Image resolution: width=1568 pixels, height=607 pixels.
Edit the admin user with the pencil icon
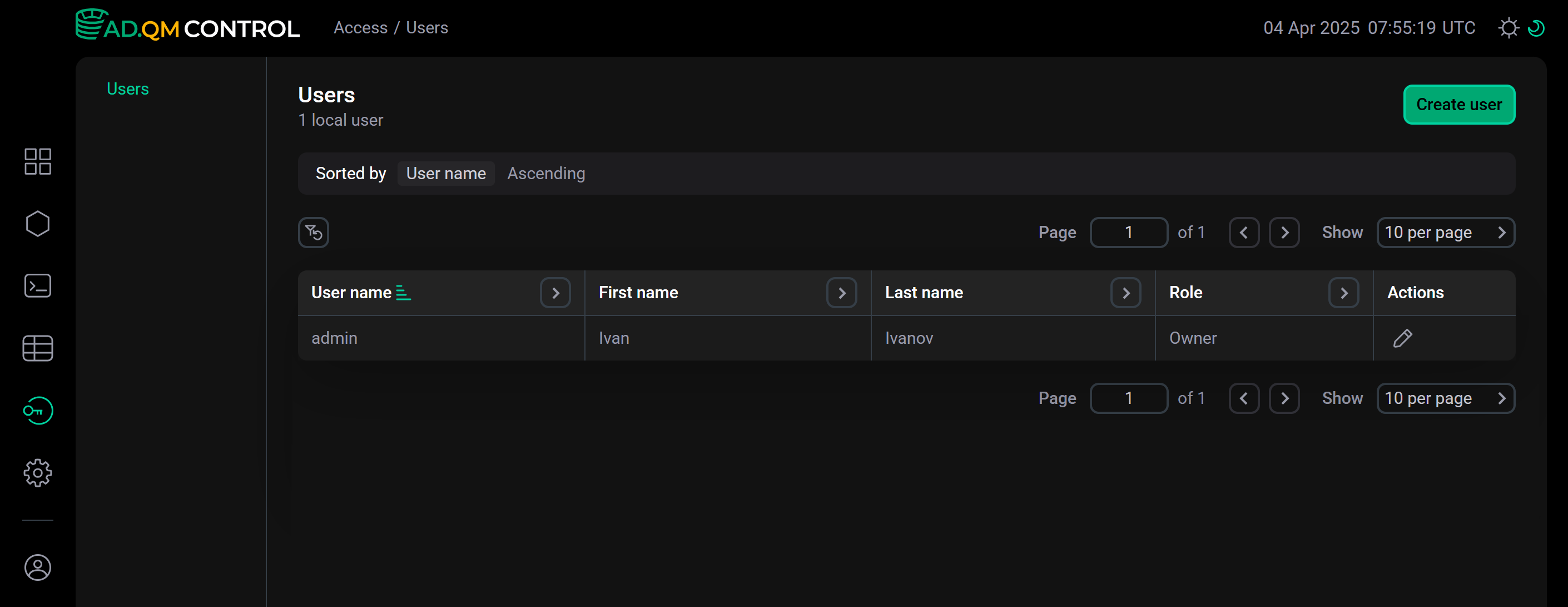pyautogui.click(x=1403, y=338)
